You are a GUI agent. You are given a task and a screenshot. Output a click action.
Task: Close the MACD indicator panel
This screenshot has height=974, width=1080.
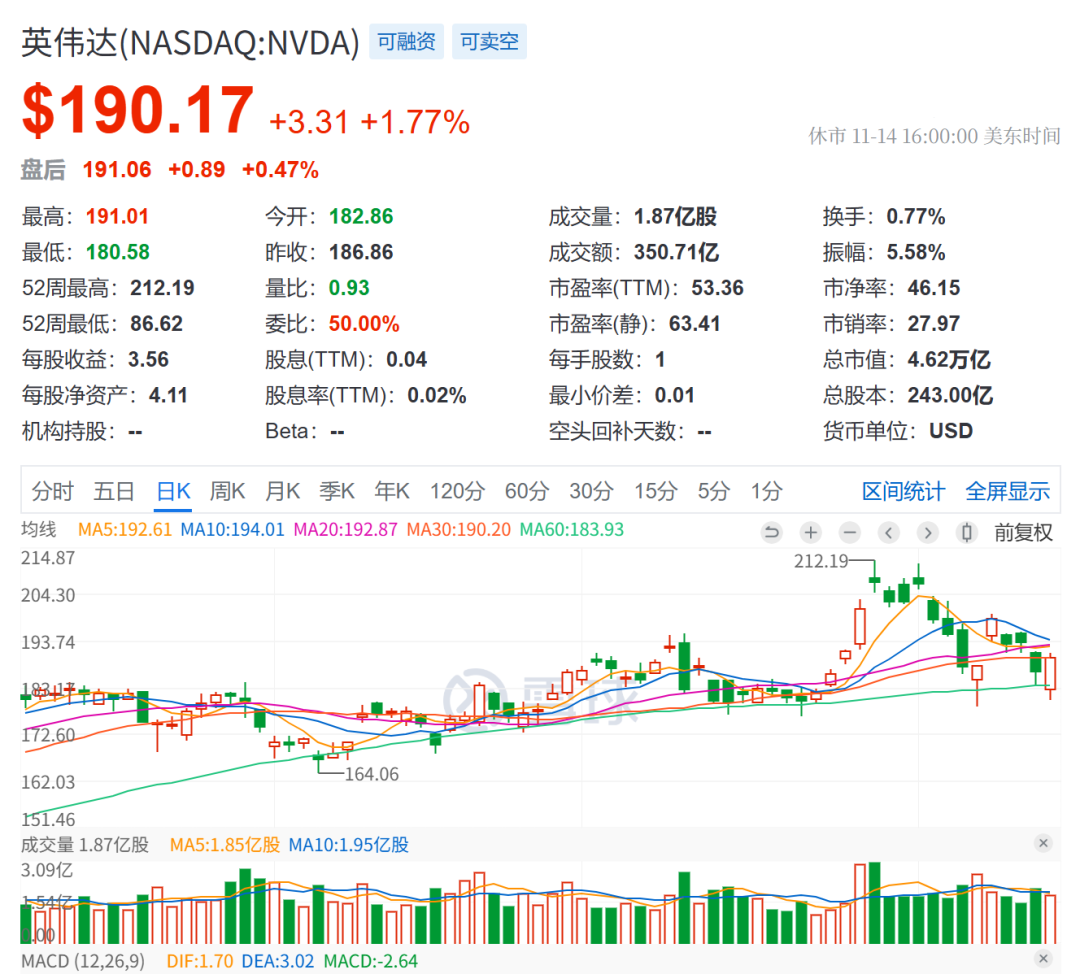(1043, 960)
